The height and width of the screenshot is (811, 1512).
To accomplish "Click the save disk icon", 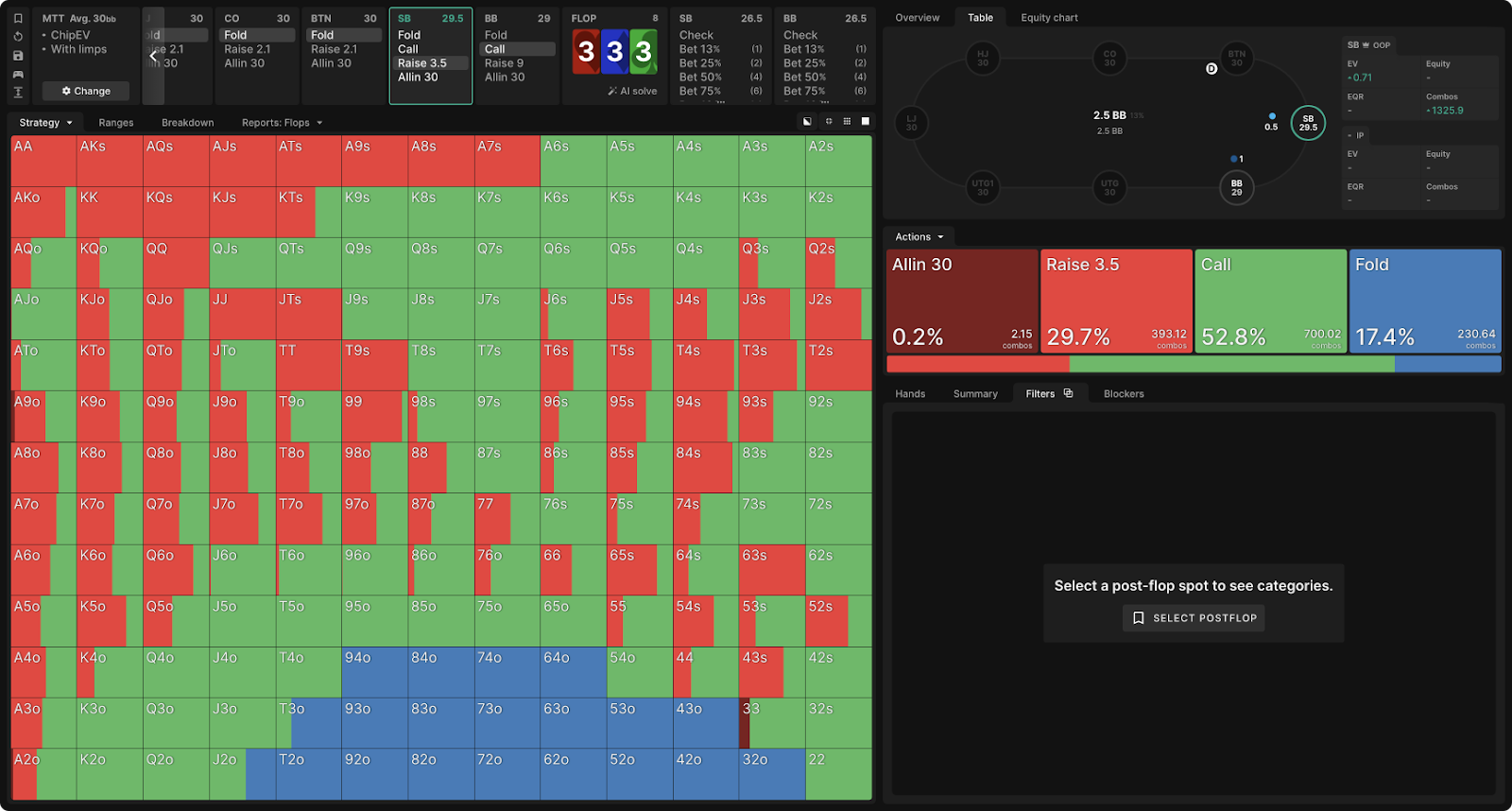I will 18,56.
